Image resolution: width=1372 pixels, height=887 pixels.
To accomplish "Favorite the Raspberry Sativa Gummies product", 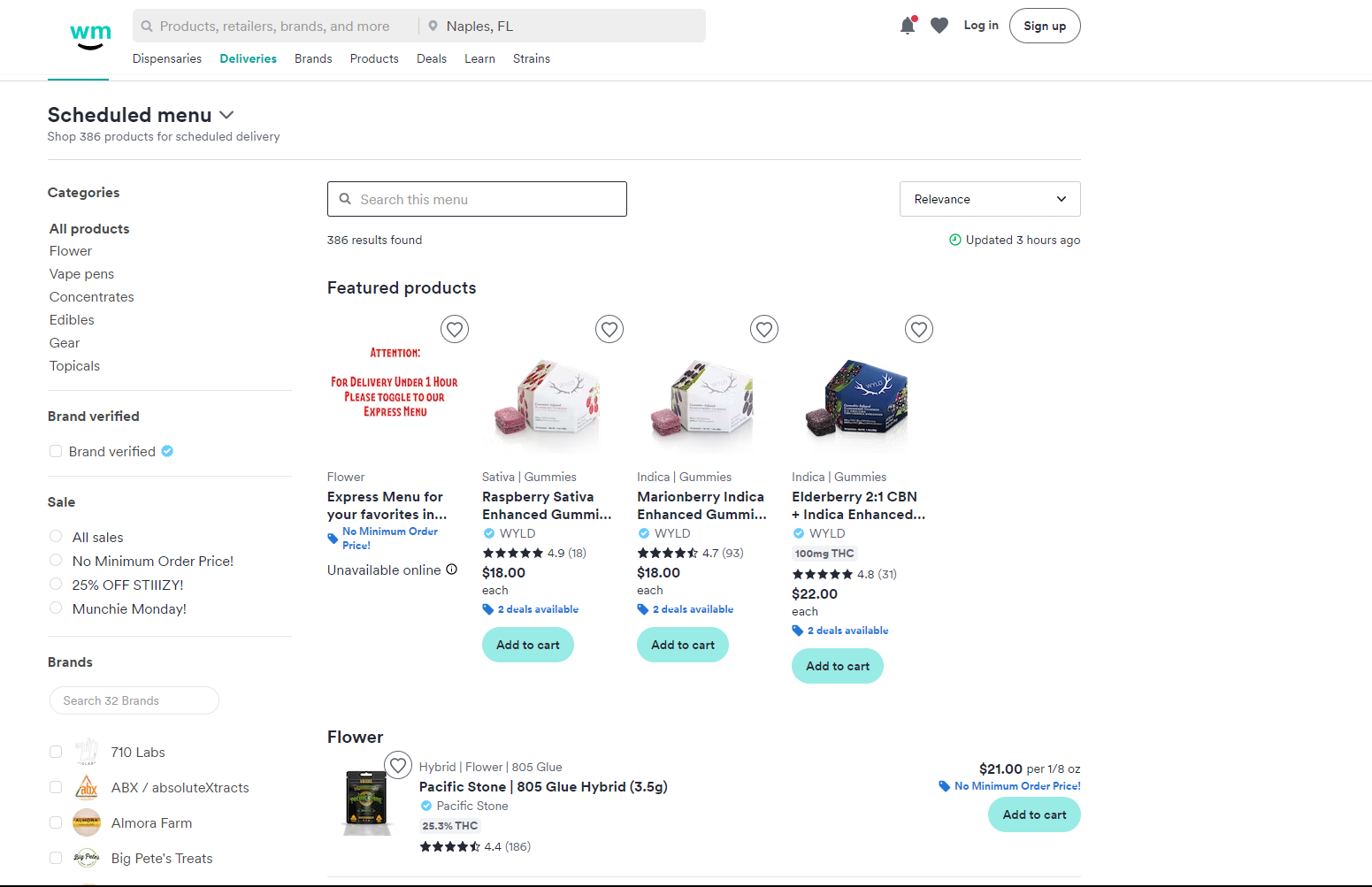I will click(x=609, y=330).
